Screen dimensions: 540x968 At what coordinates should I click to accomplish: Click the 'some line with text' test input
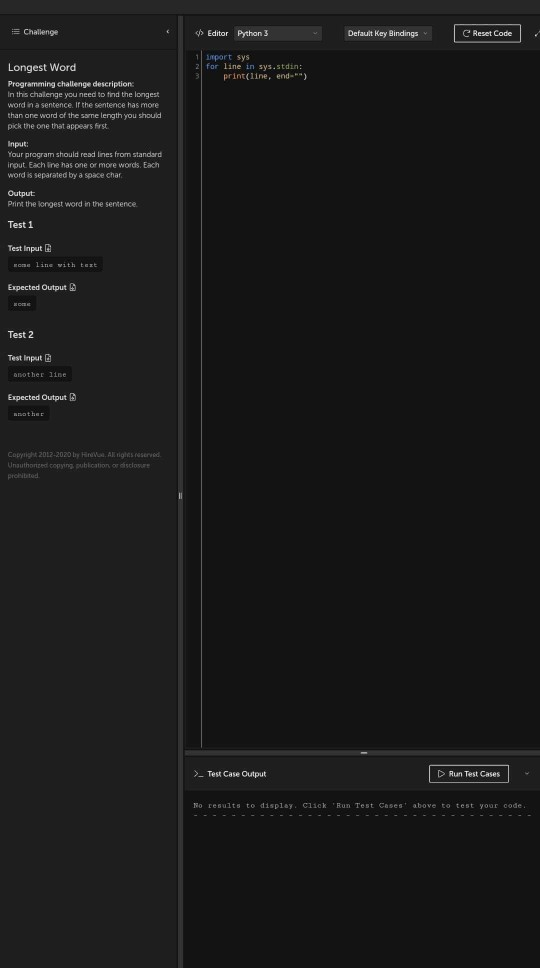[x=55, y=265]
